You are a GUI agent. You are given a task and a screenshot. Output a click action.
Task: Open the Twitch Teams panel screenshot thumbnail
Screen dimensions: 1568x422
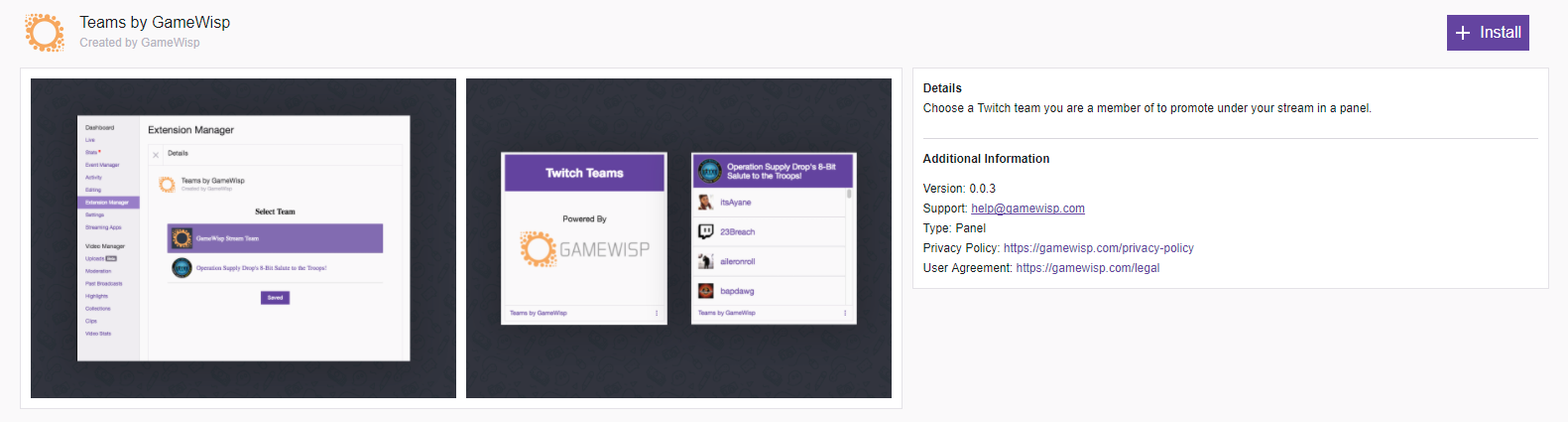(x=678, y=238)
